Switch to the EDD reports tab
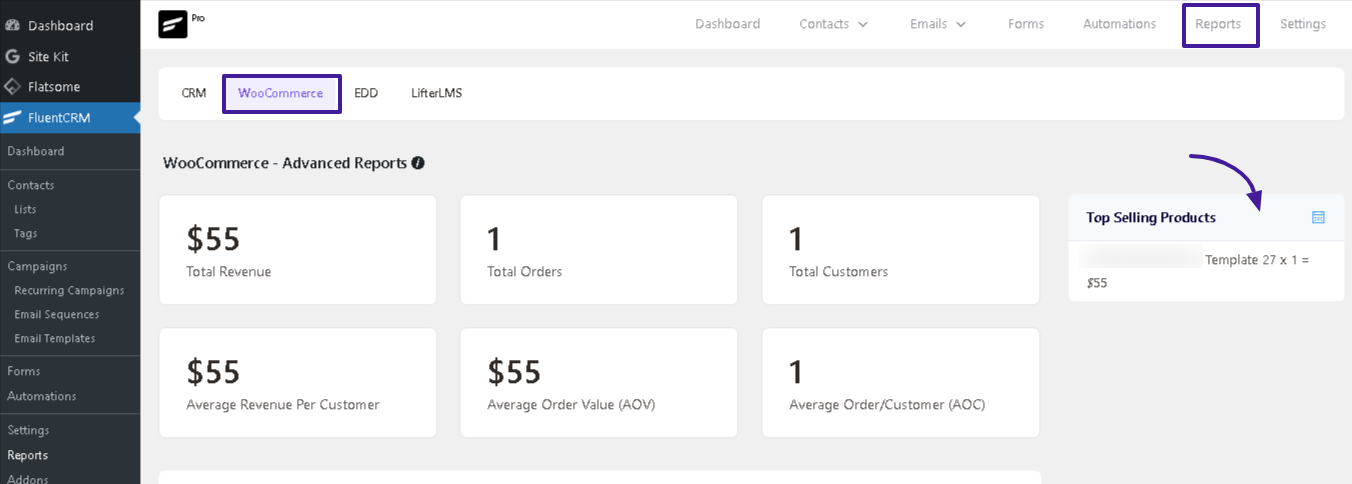 366,93
